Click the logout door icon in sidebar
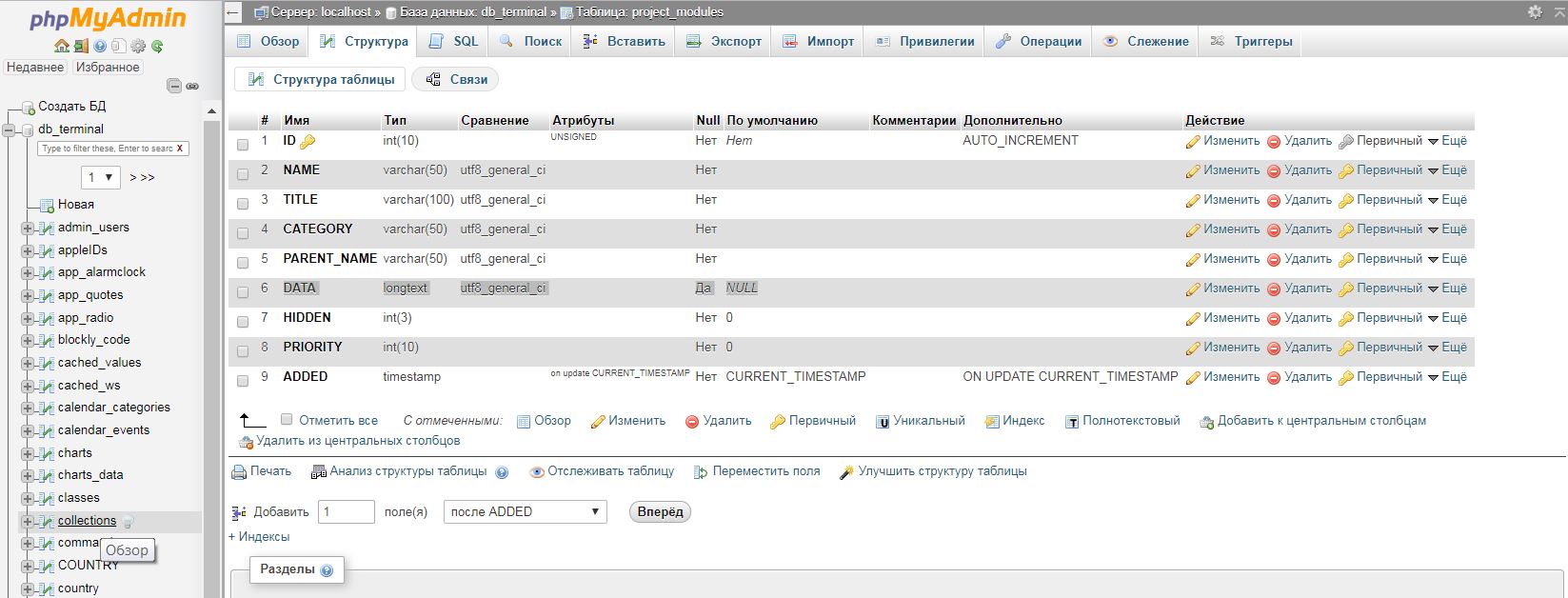Image resolution: width=1568 pixels, height=598 pixels. [x=81, y=46]
